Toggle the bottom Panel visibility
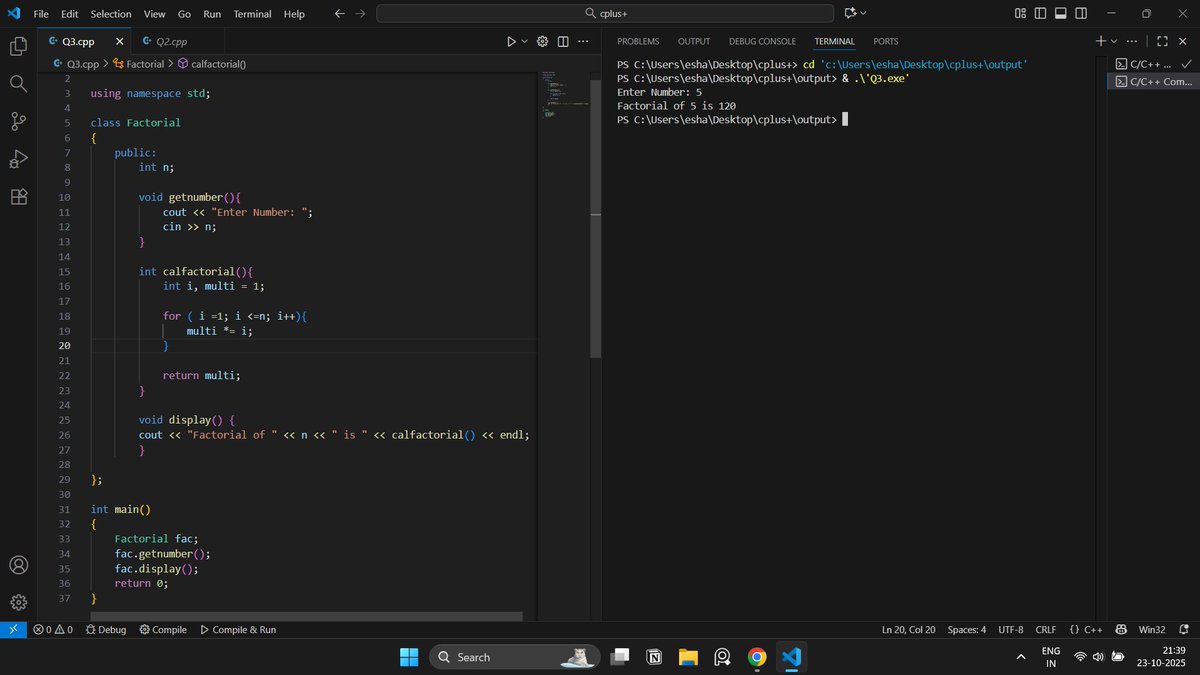The height and width of the screenshot is (675, 1200). tap(1060, 13)
